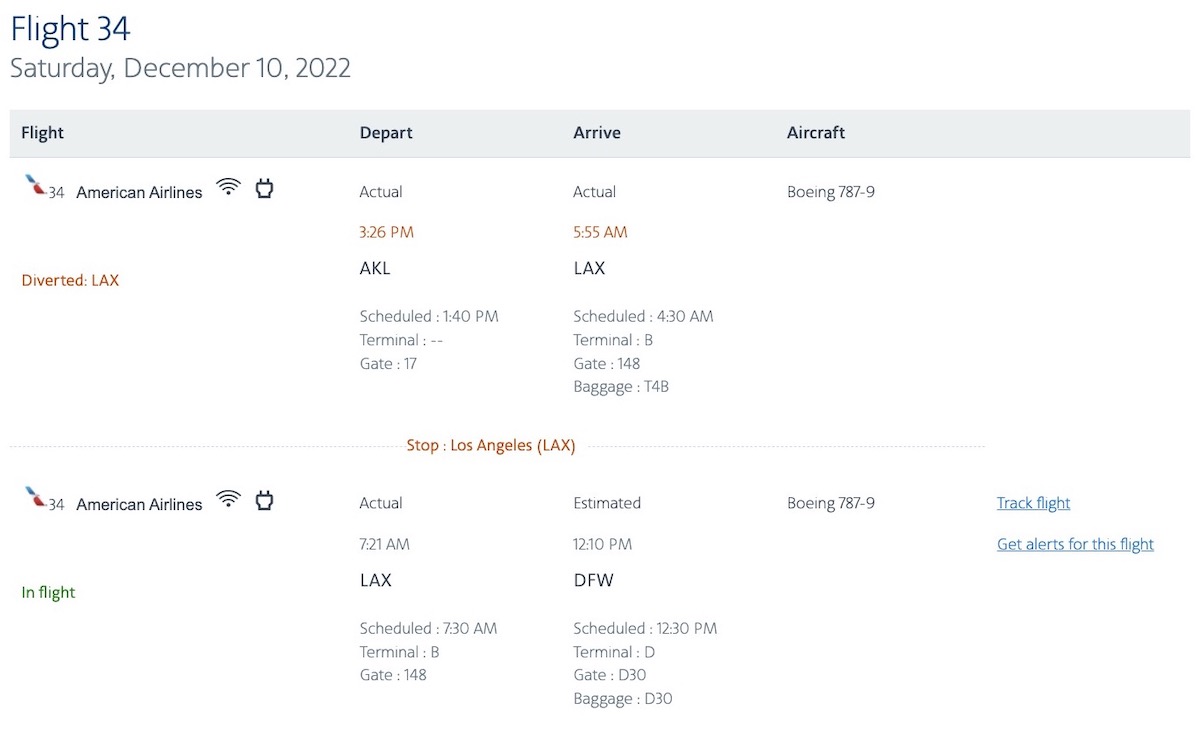The width and height of the screenshot is (1200, 739).
Task: Click the Stop : Los Angeles (LAX) label
Action: tap(491, 446)
